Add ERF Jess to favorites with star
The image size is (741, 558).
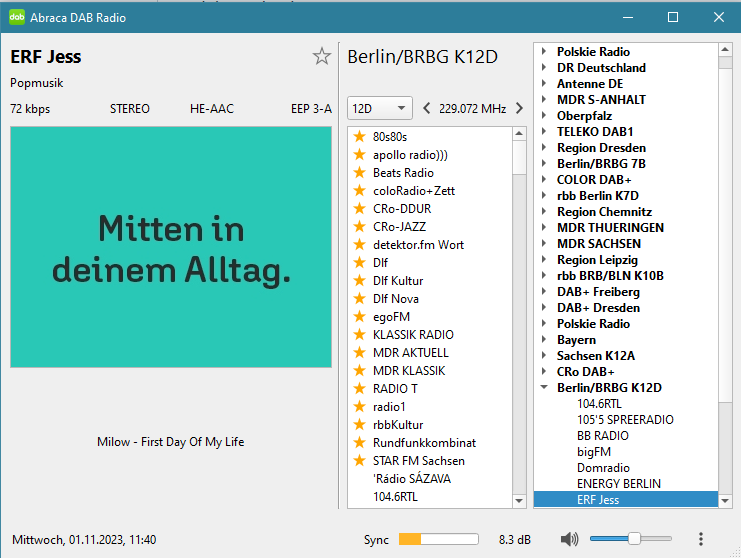(x=321, y=56)
